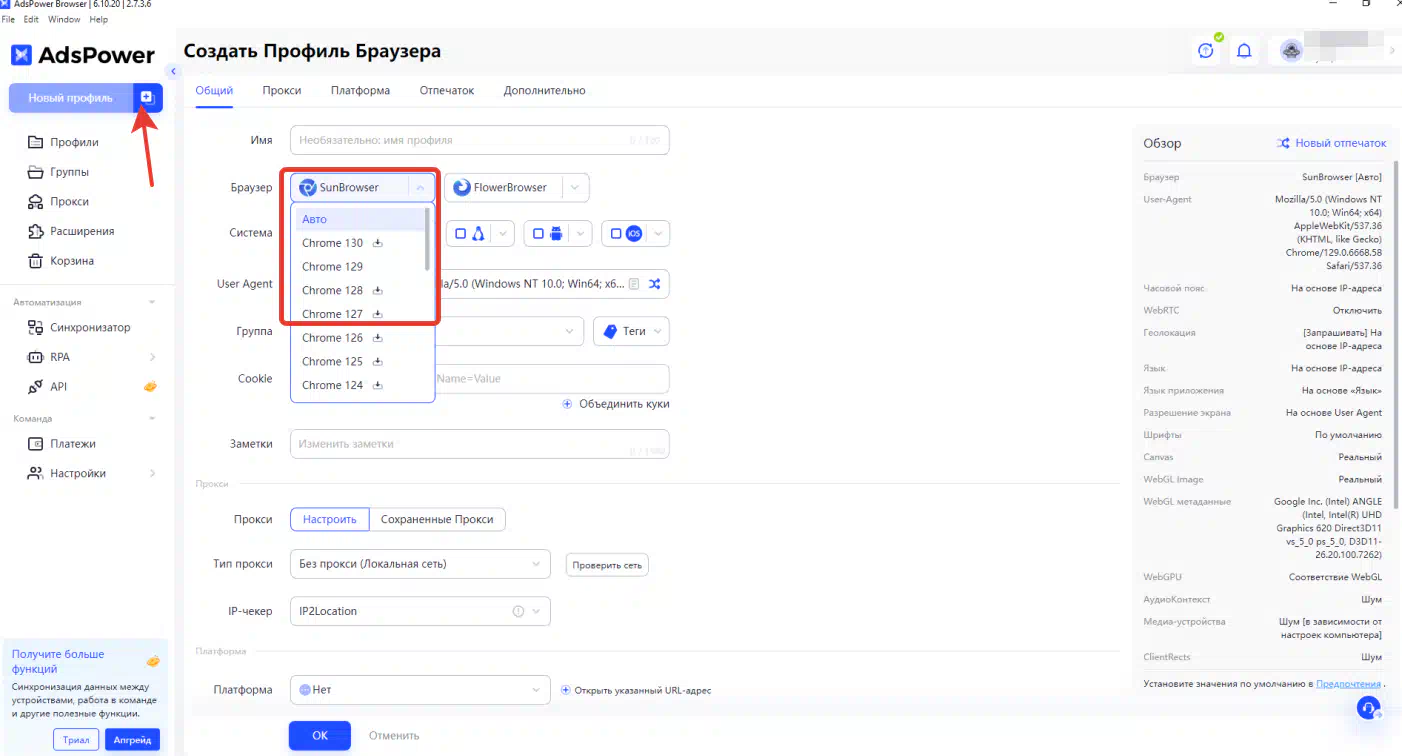Viewport: 1402px width, 756px height.
Task: Open the Window menu
Action: [x=64, y=19]
